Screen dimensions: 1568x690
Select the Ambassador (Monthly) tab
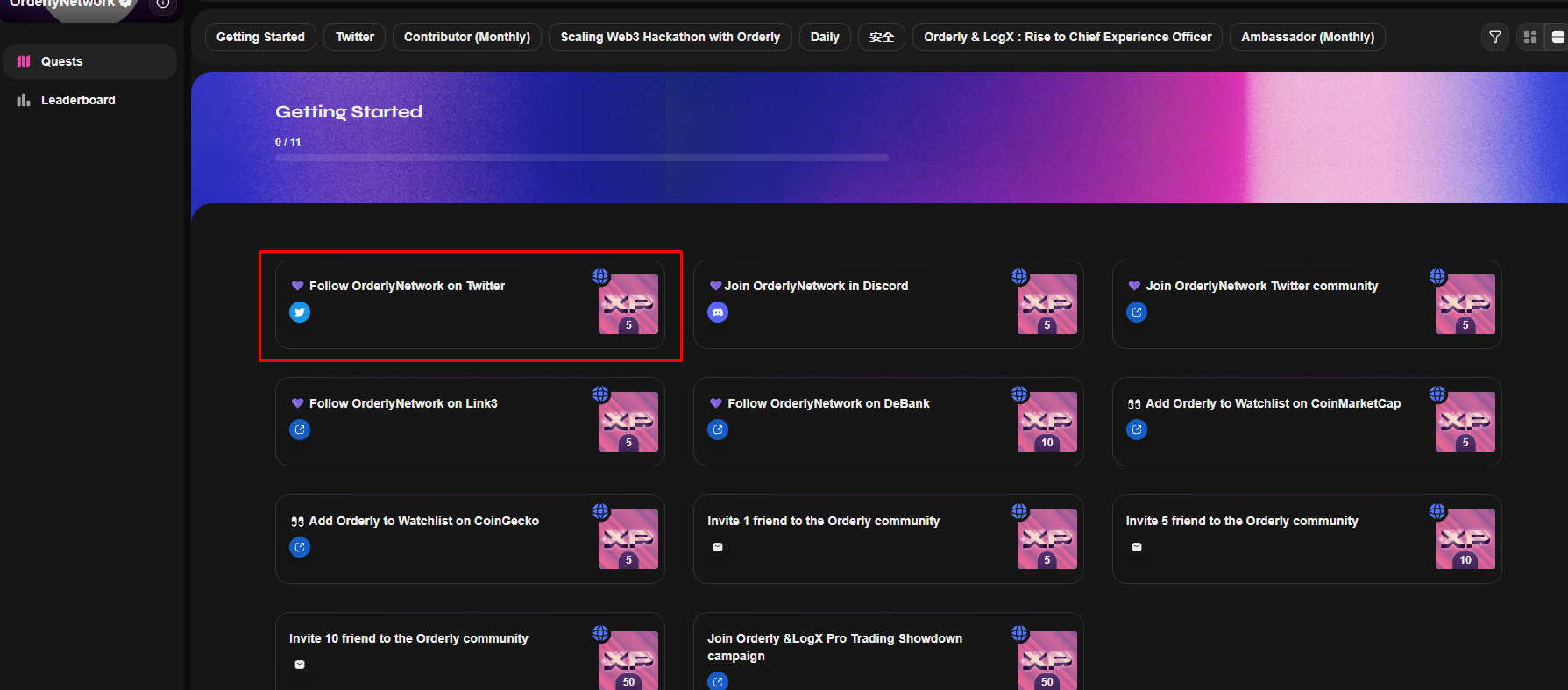(x=1308, y=37)
